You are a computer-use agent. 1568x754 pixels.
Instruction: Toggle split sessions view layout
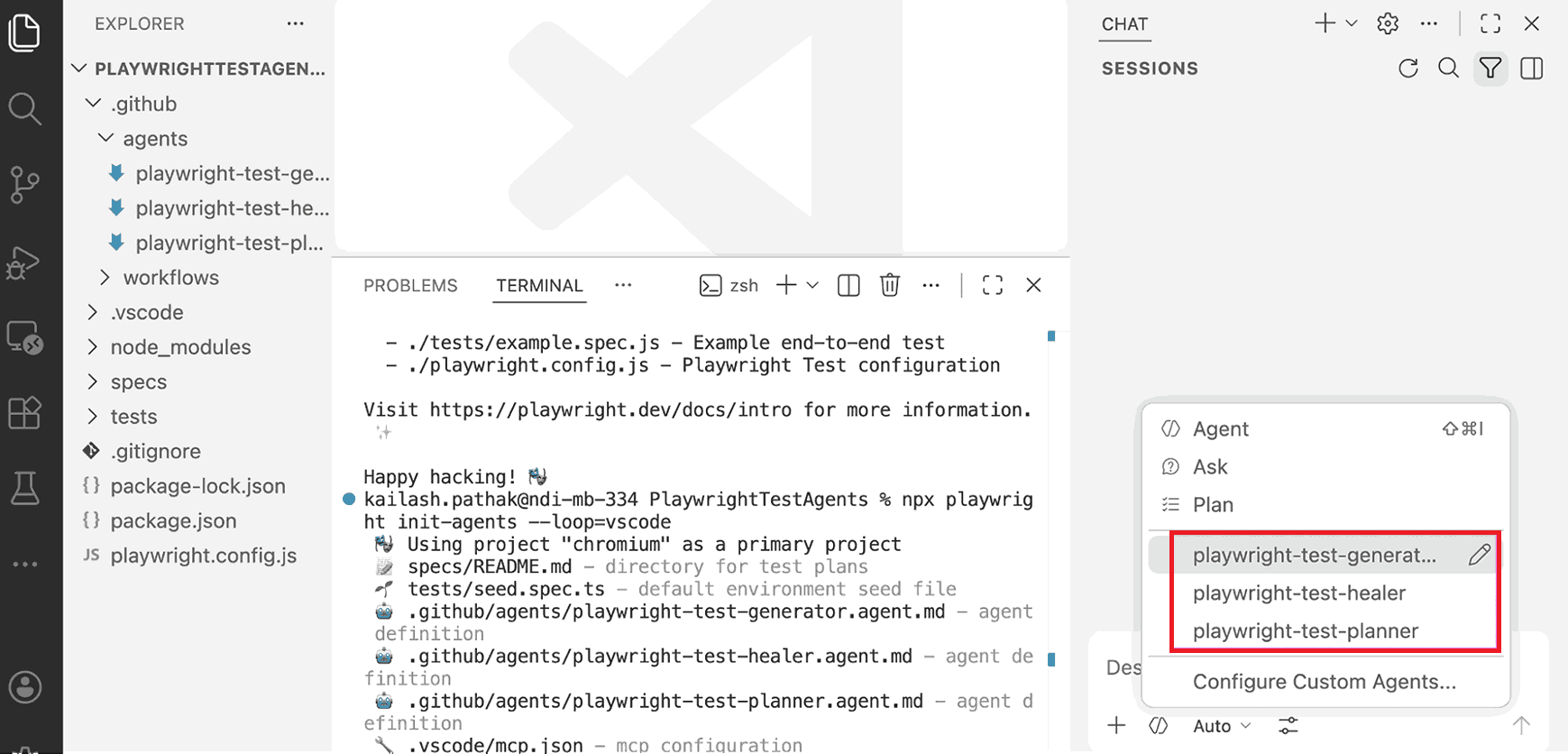(1532, 68)
